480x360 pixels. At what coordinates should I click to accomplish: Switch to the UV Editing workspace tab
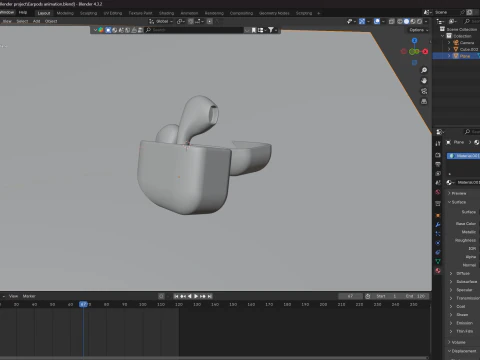pyautogui.click(x=113, y=13)
